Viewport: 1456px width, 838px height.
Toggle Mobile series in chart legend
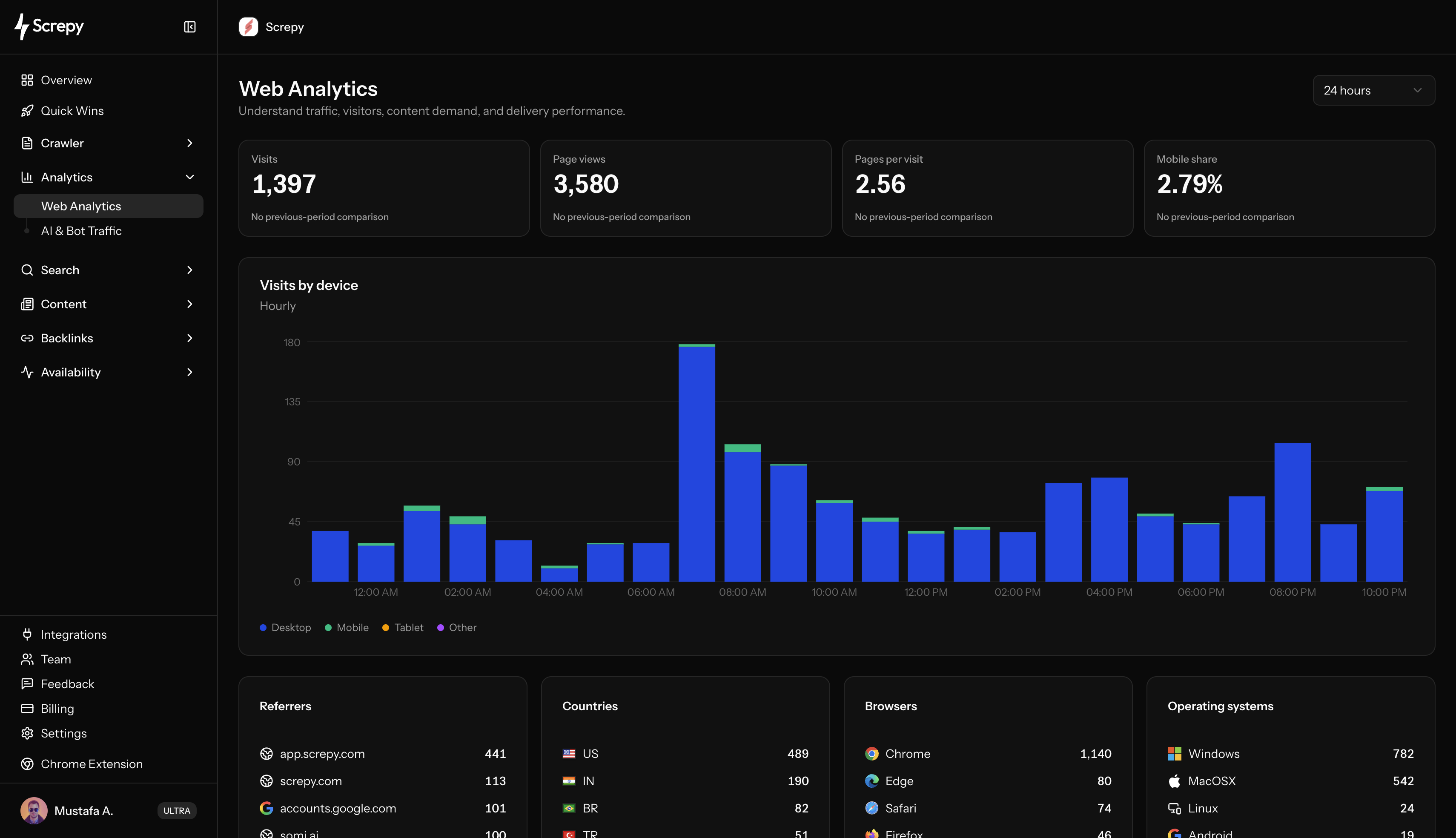347,627
